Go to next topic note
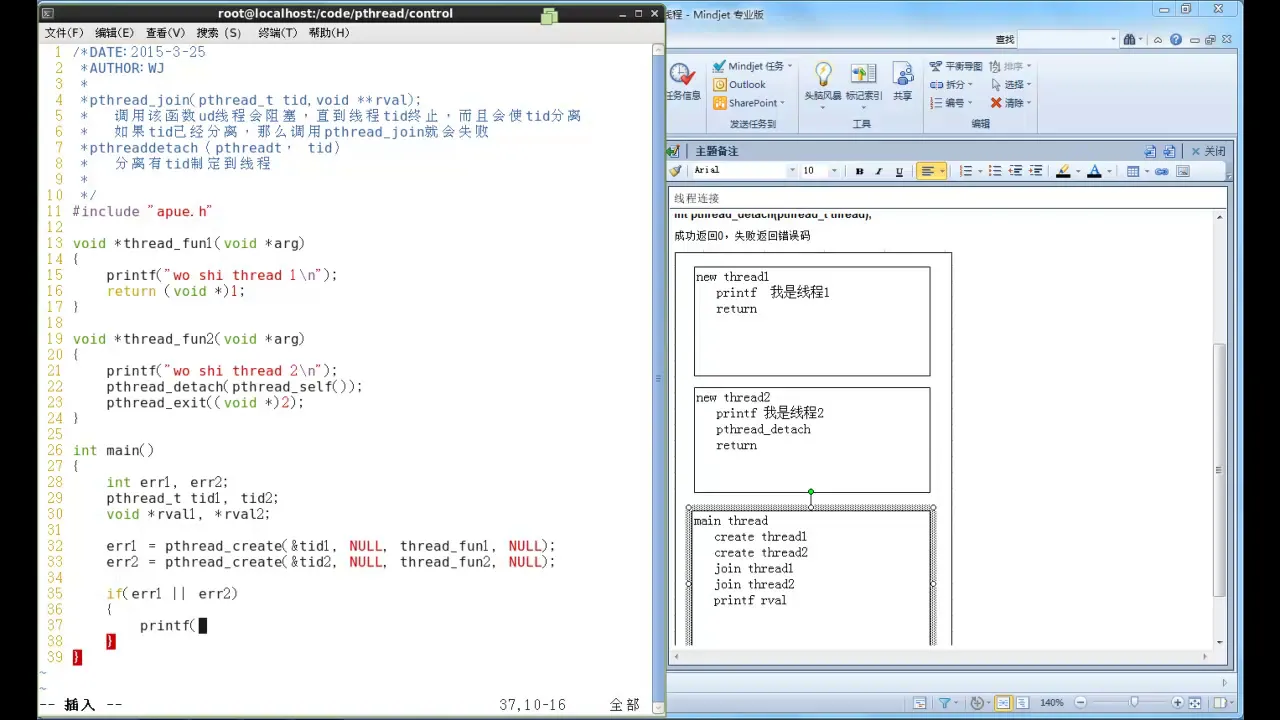This screenshot has height=720, width=1280. pyautogui.click(x=1169, y=152)
